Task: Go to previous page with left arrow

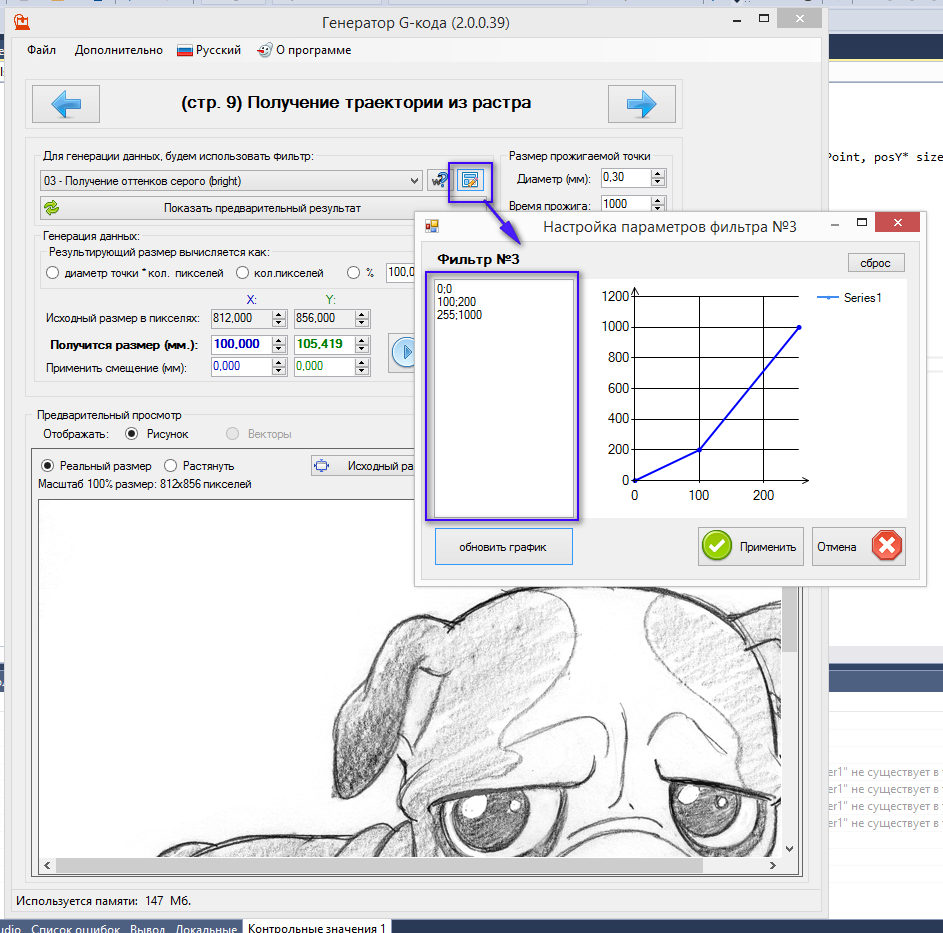Action: click(x=66, y=104)
